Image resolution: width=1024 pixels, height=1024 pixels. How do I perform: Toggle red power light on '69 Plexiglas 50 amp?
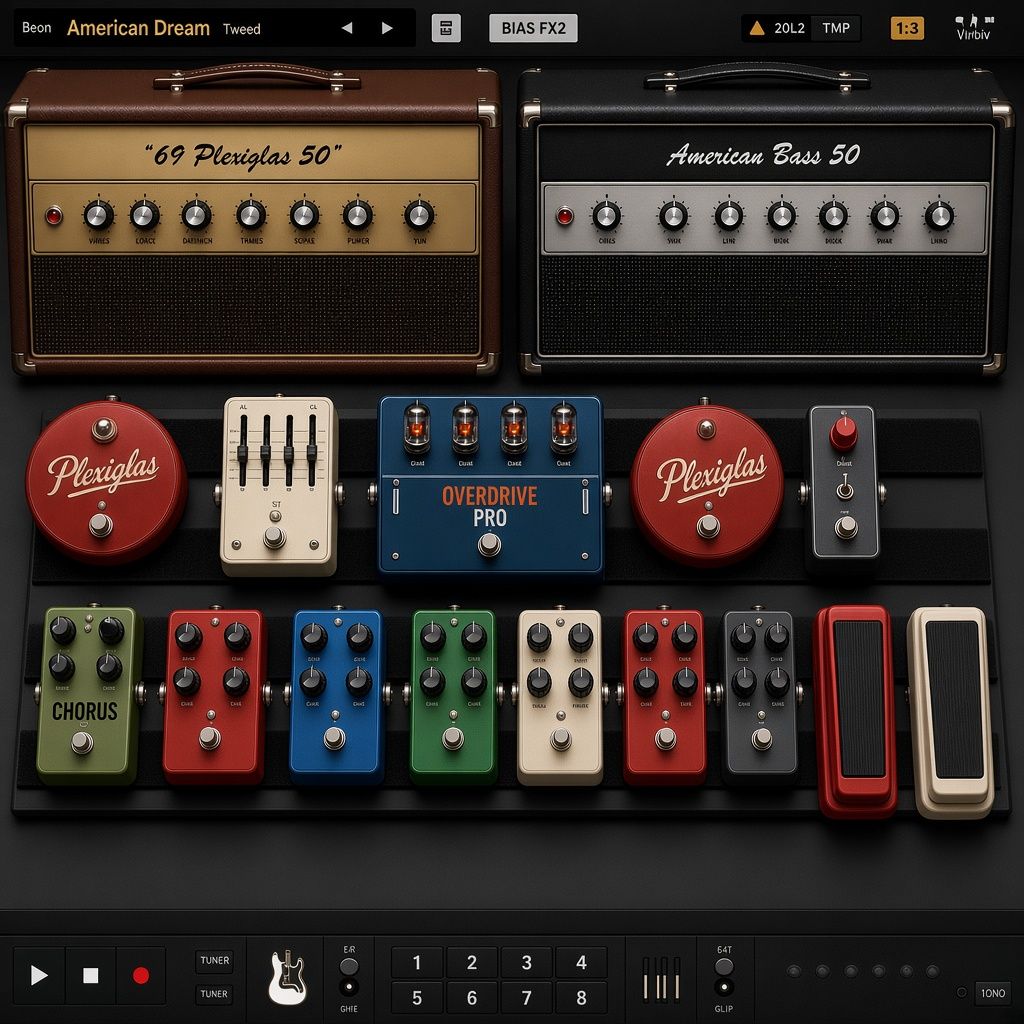click(x=54, y=215)
